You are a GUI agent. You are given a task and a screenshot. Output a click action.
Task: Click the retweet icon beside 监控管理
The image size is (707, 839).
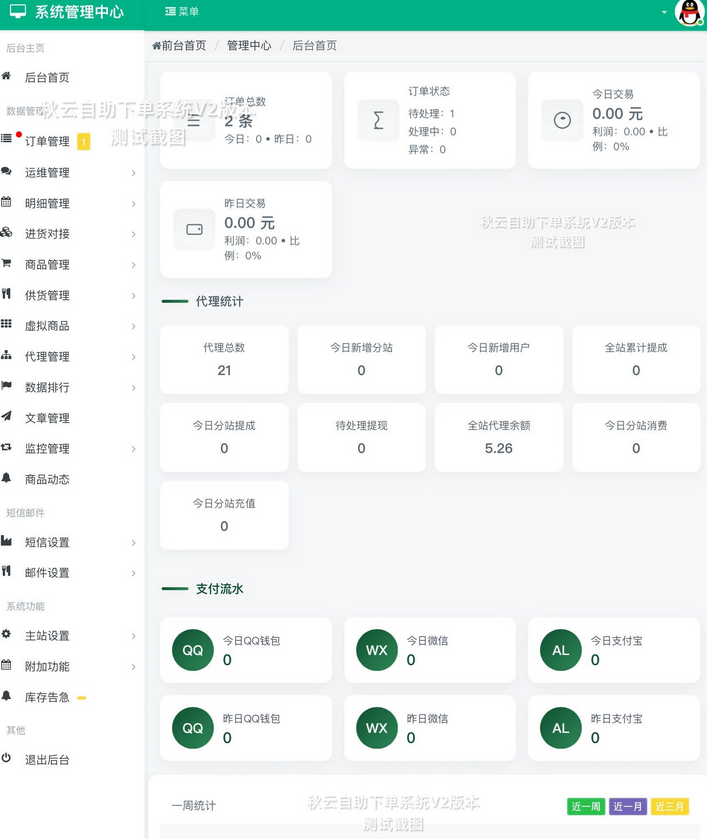tap(6, 447)
